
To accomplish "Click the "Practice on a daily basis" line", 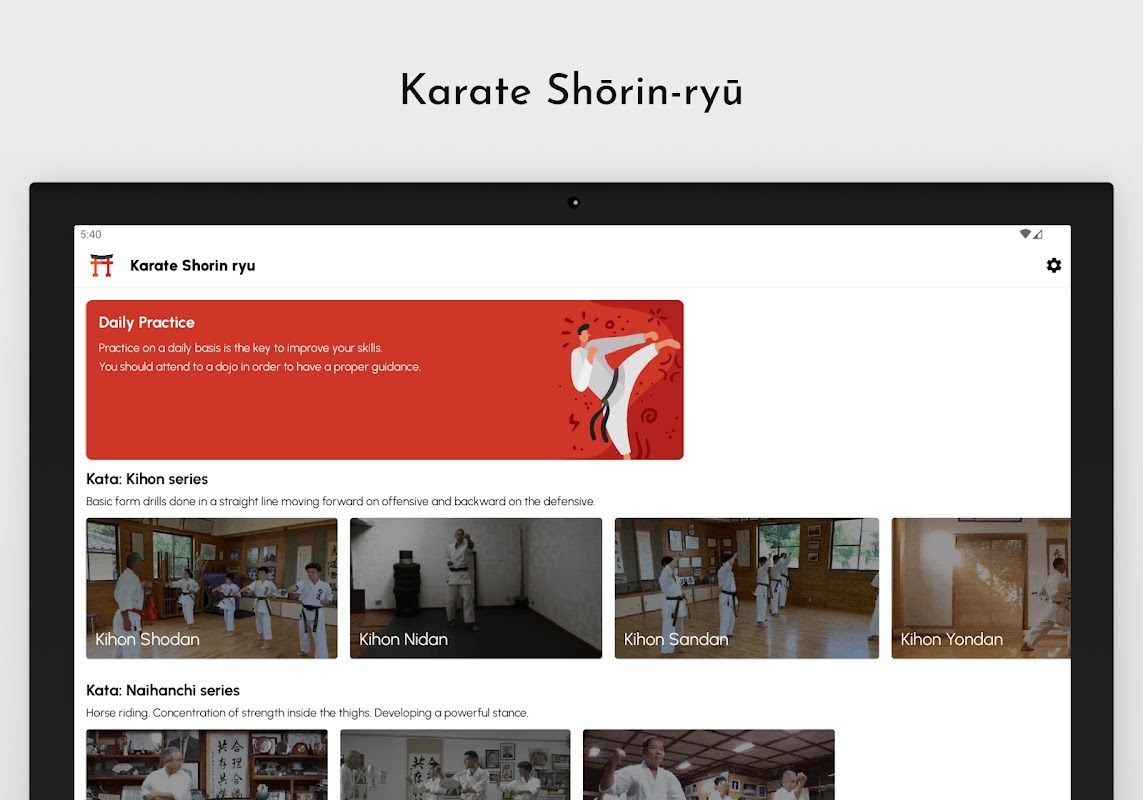I will click(241, 348).
